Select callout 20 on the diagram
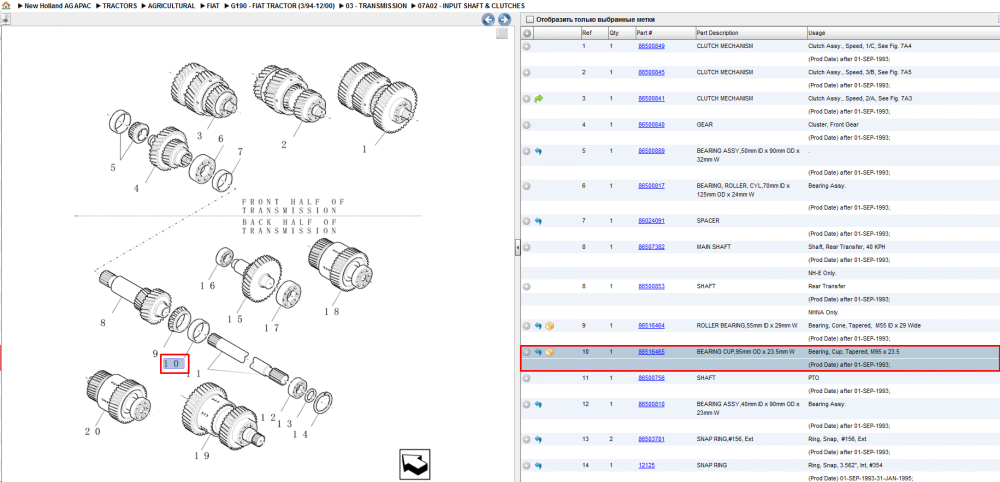The image size is (1000, 482). pyautogui.click(x=92, y=432)
